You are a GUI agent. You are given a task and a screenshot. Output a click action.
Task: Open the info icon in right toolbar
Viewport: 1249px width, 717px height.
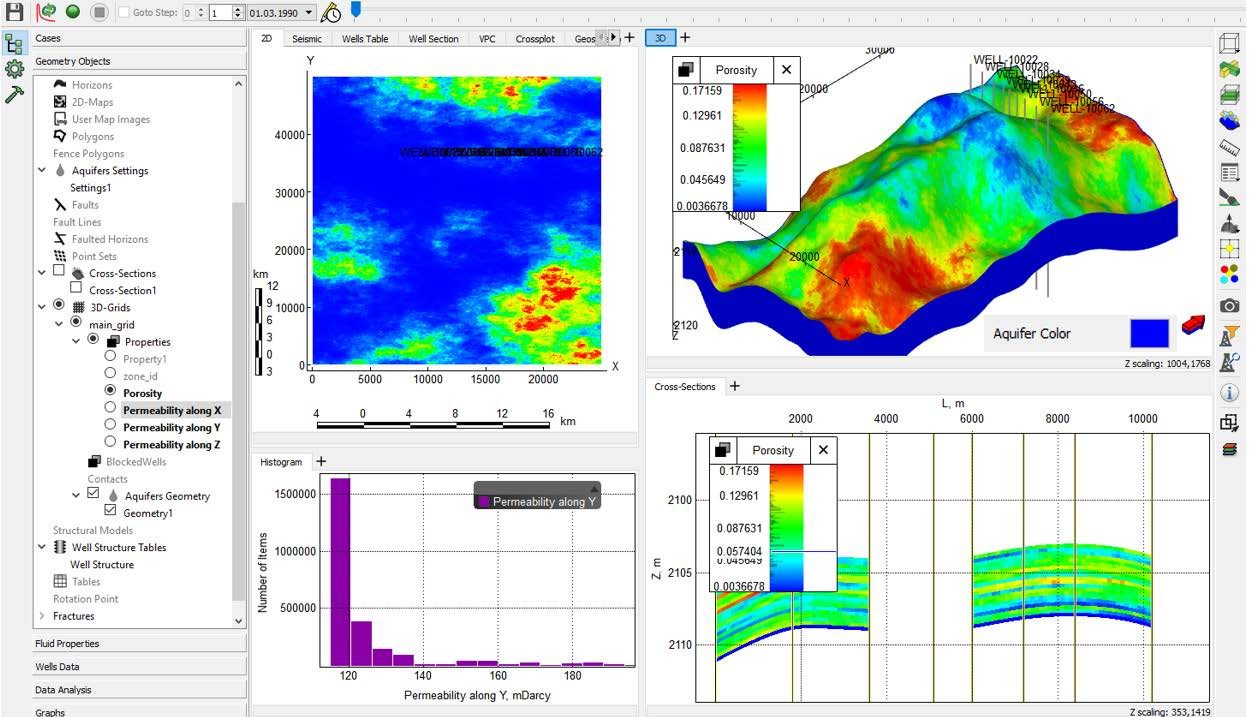pyautogui.click(x=1229, y=393)
